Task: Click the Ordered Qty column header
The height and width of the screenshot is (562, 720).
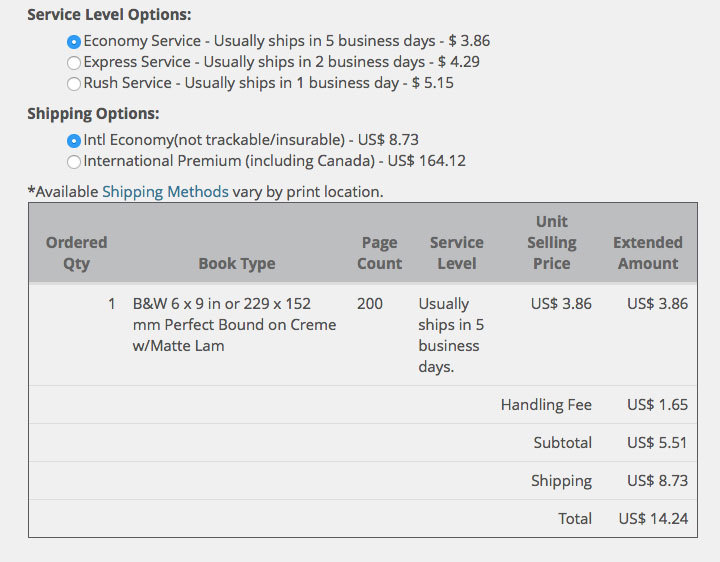Action: tap(76, 253)
